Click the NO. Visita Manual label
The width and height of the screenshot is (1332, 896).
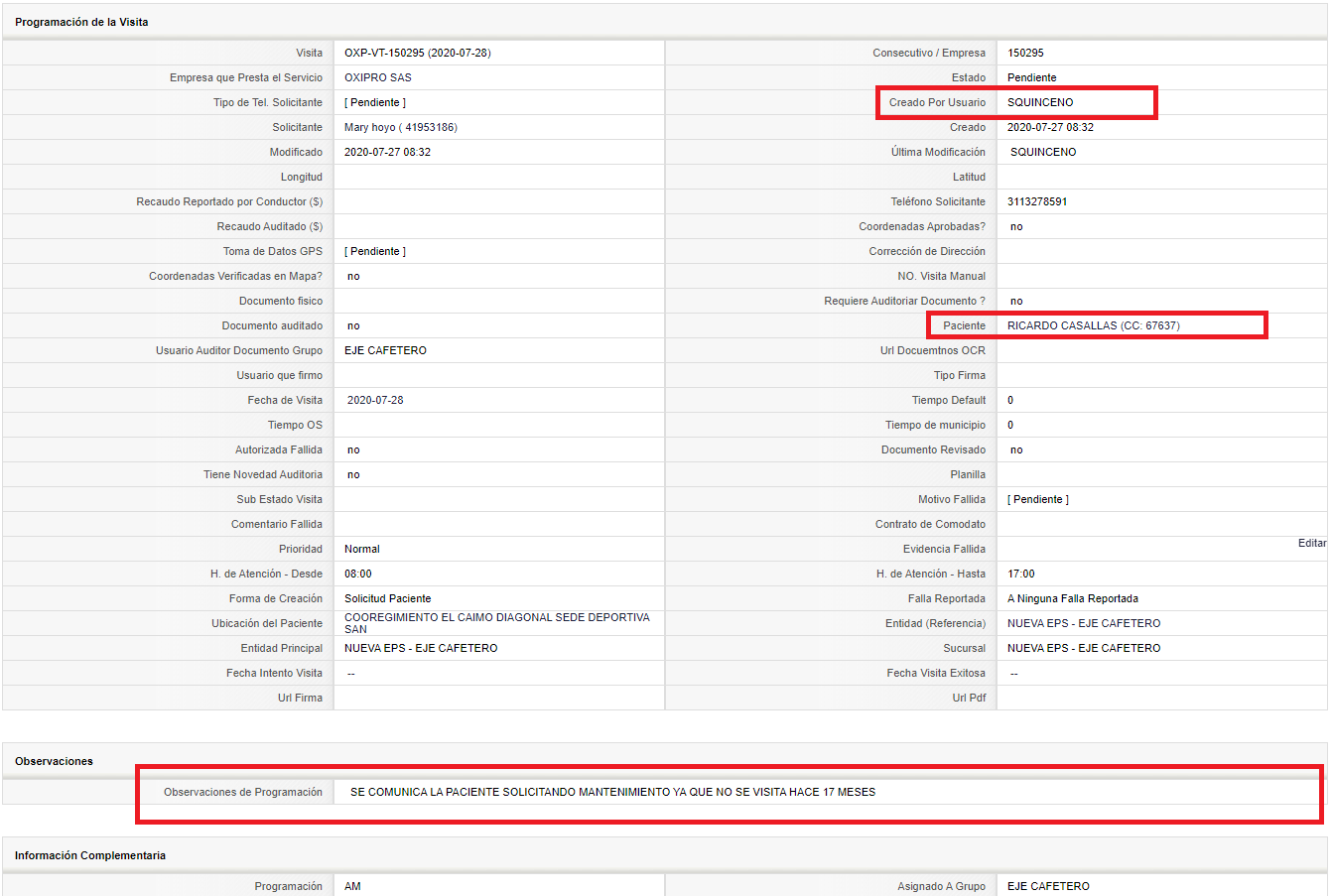point(942,276)
